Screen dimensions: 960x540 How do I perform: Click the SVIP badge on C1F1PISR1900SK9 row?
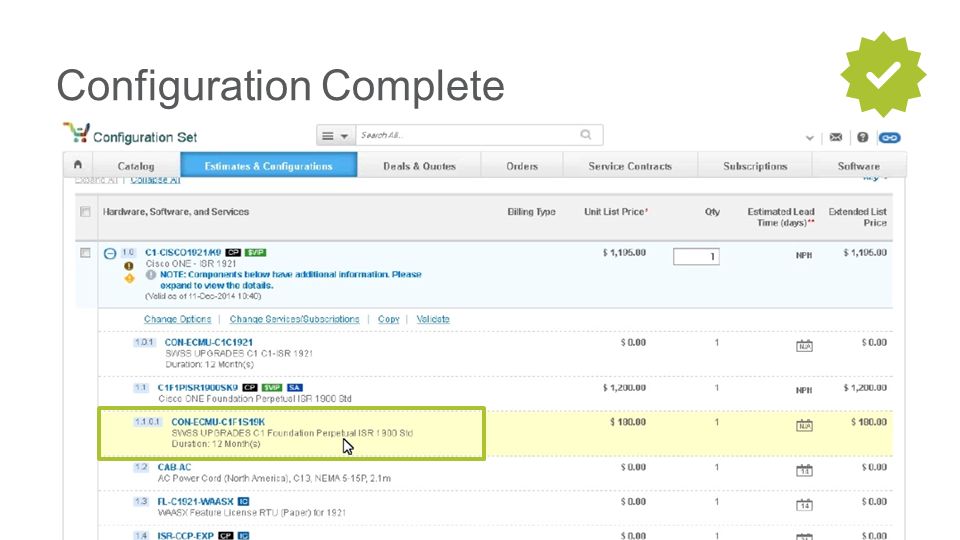(x=272, y=388)
